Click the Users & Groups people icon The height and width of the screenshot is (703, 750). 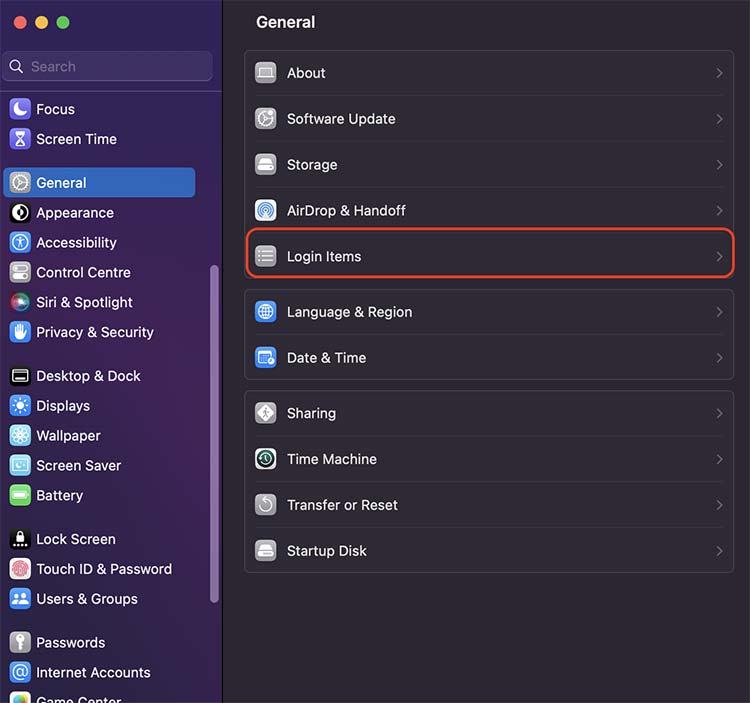coord(20,599)
